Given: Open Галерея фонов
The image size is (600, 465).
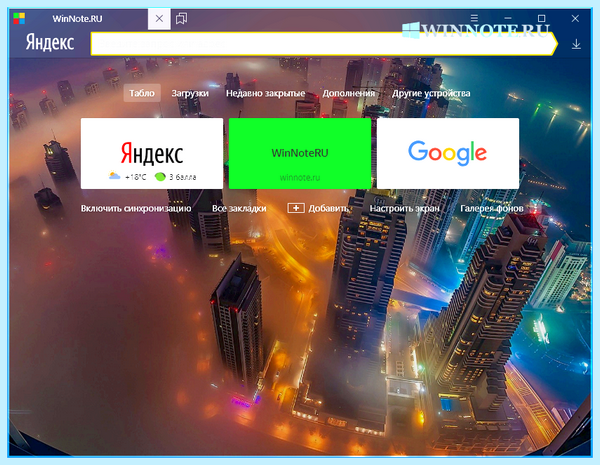Looking at the screenshot, I should point(492,208).
